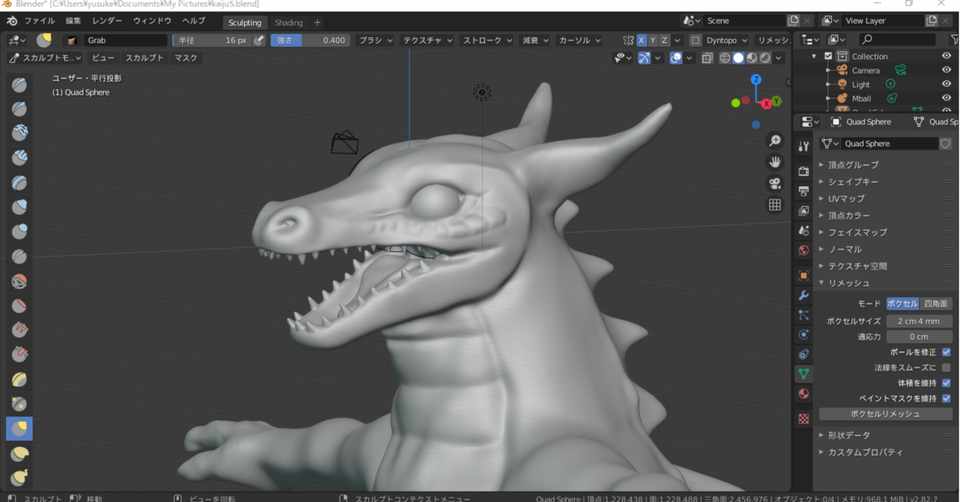Open テクスチャ dropdown in header
Viewport: 960px width, 502px height.
pyautogui.click(x=427, y=40)
